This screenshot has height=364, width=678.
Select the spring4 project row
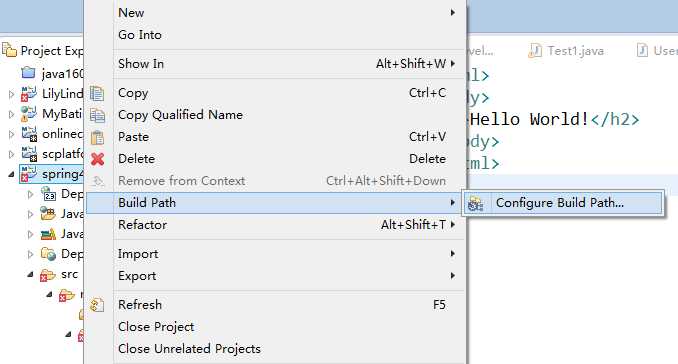pos(52,174)
